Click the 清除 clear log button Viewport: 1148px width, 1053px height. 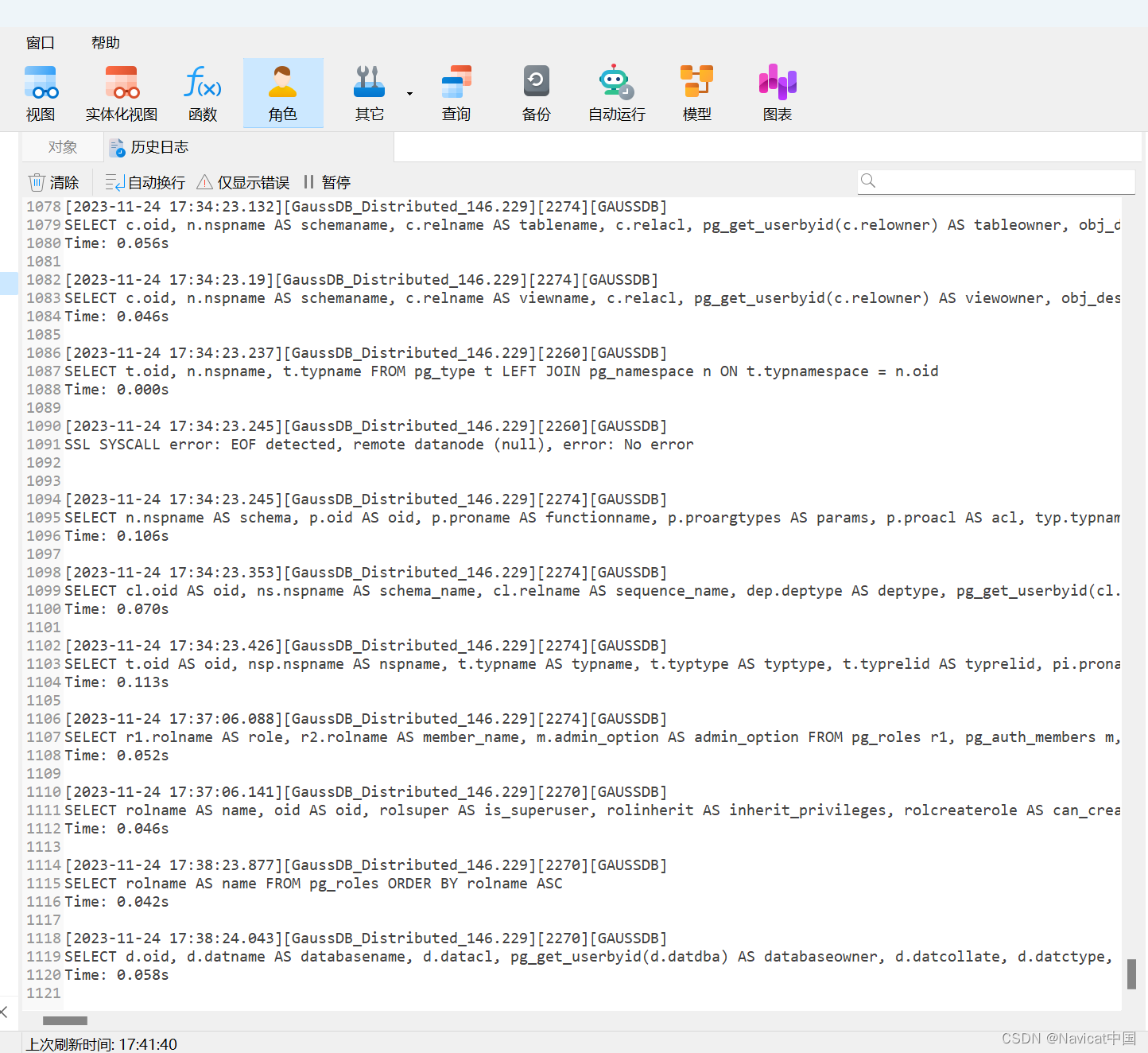point(54,183)
